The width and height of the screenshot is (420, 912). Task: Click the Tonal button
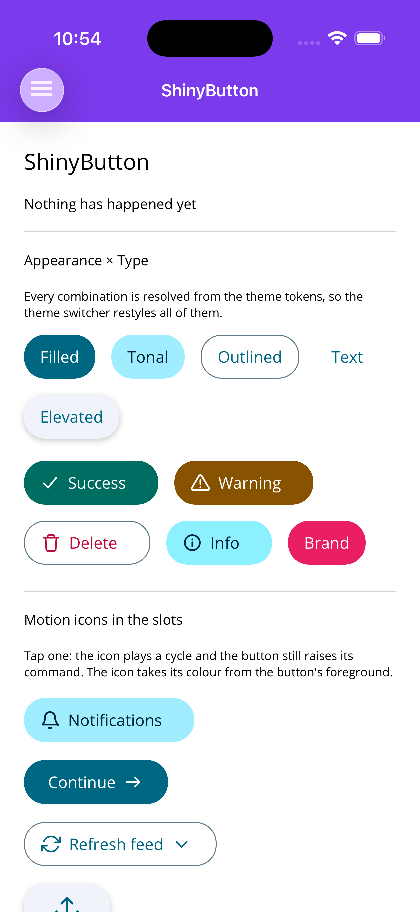(x=148, y=357)
